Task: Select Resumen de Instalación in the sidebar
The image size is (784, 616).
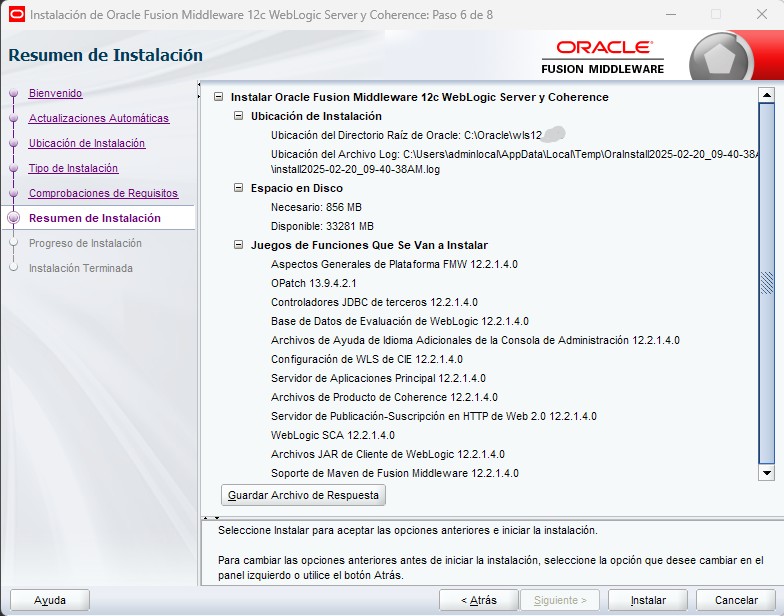Action: point(95,218)
